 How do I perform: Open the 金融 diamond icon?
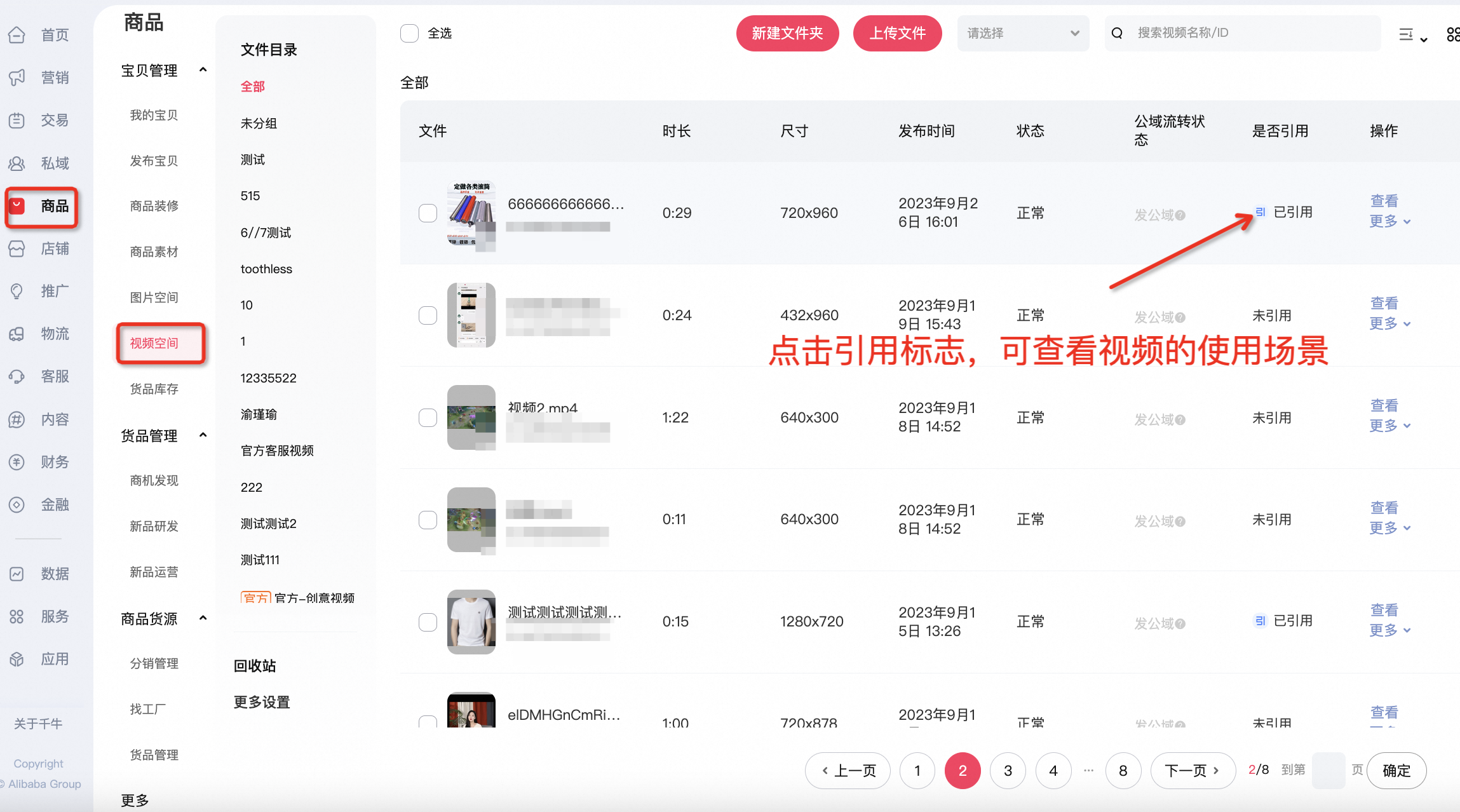17,504
